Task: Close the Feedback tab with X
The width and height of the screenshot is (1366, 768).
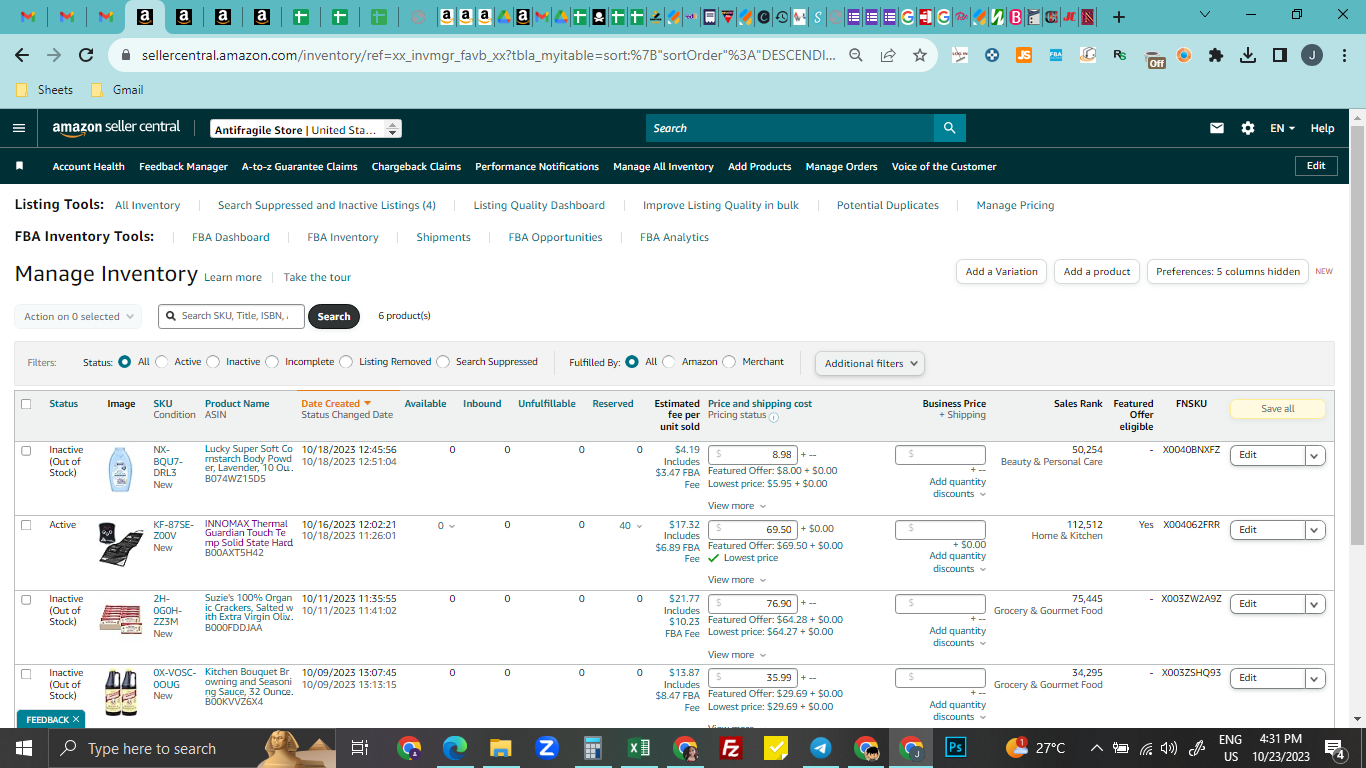Action: [x=75, y=719]
